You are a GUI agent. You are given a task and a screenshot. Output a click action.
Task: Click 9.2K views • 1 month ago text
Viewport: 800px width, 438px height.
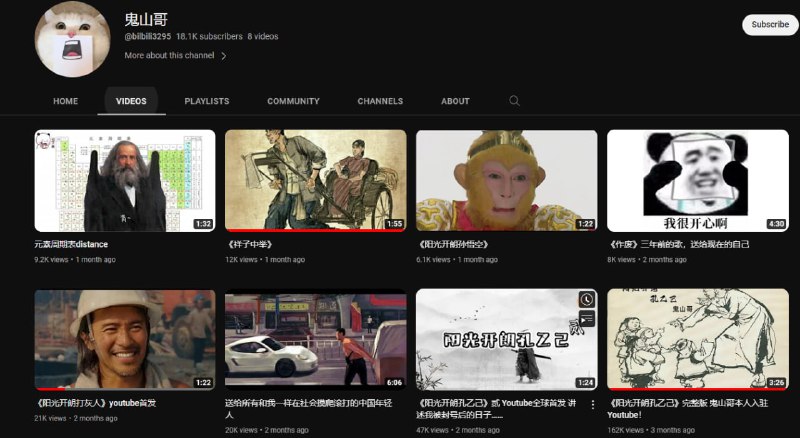pos(75,259)
